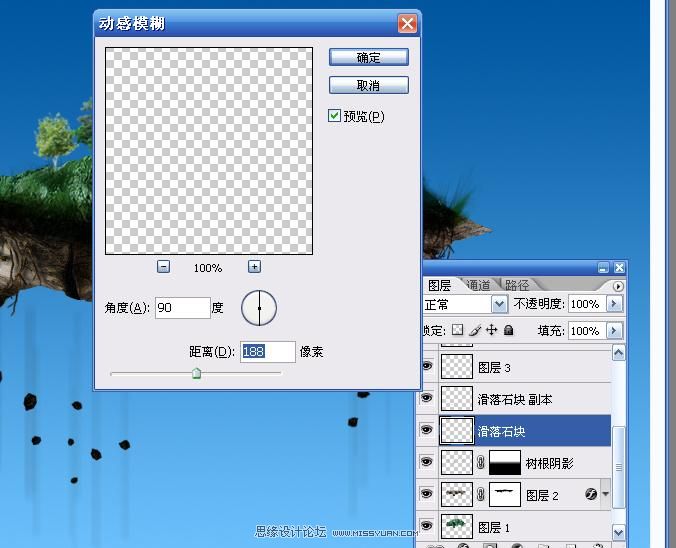Select the 滑落石块 副本 layer name
This screenshot has width=676, height=548.
point(515,399)
